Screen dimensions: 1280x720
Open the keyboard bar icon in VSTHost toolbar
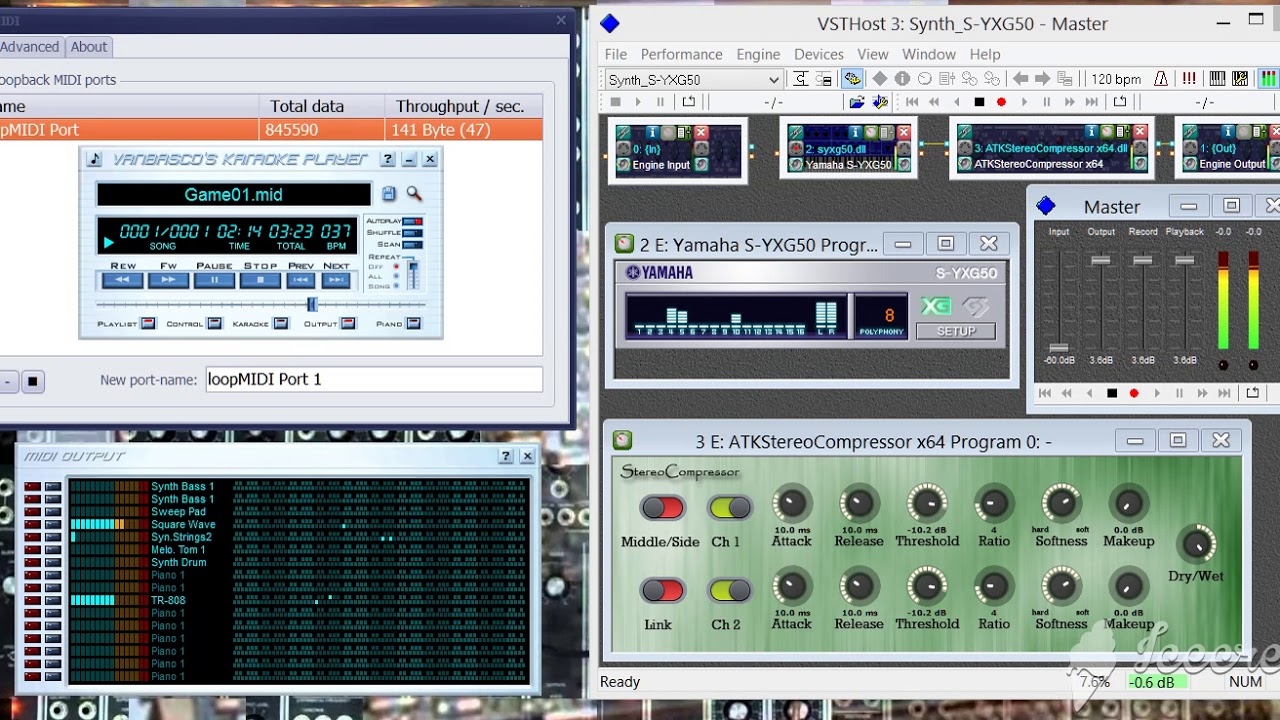pos(1217,79)
